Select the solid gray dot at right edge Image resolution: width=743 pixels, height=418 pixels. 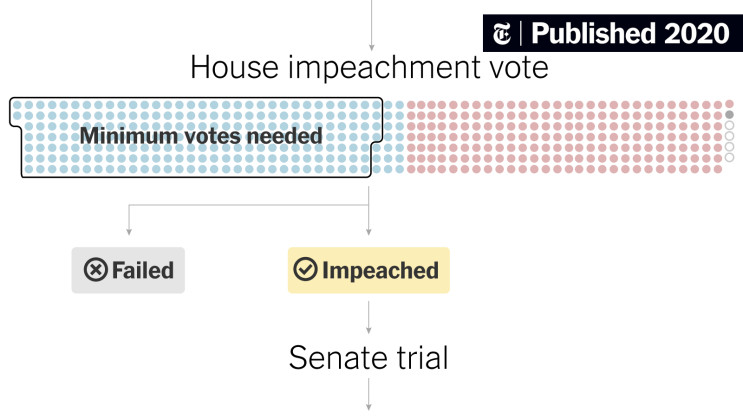729,115
